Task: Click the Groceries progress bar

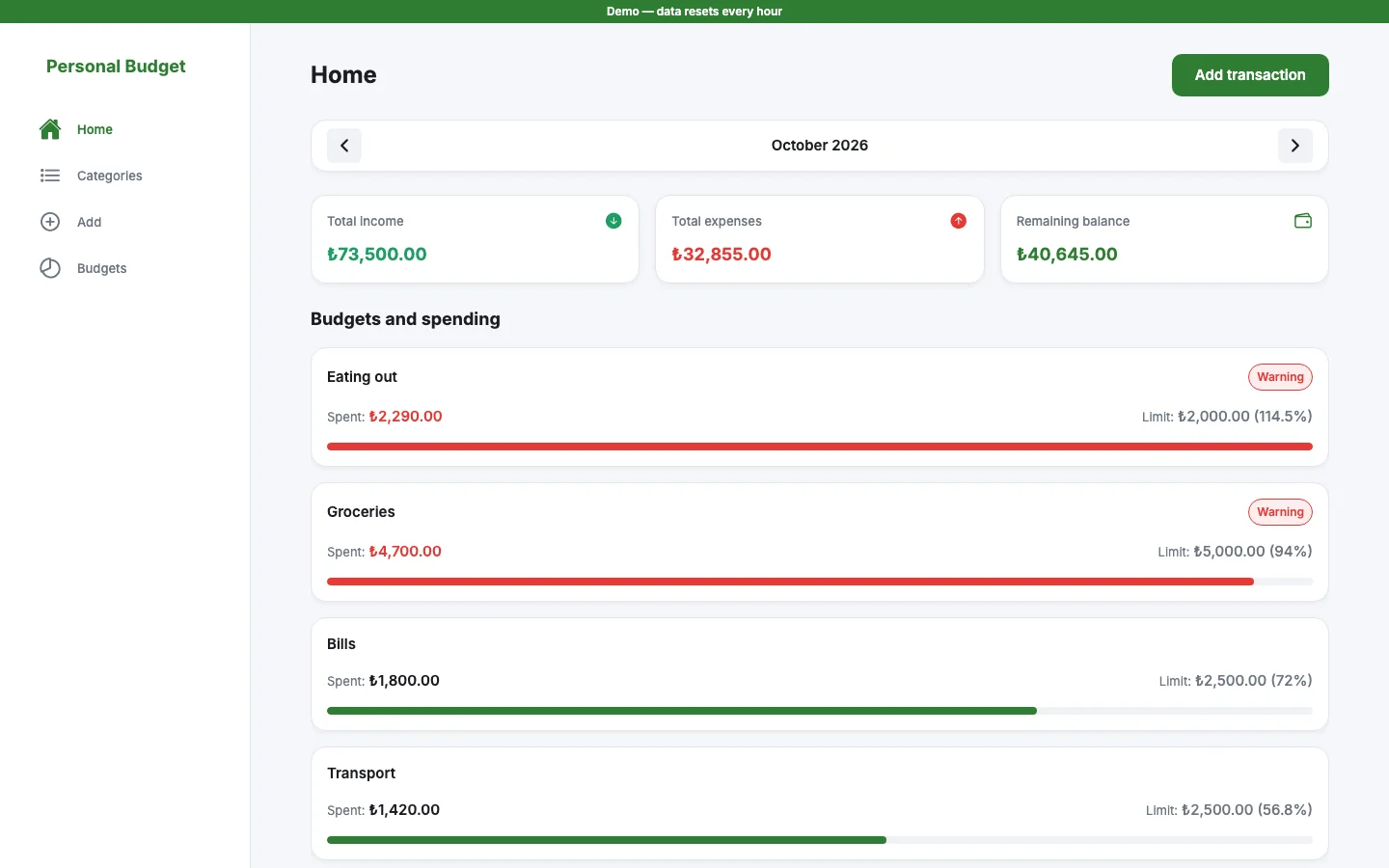Action: tap(820, 582)
